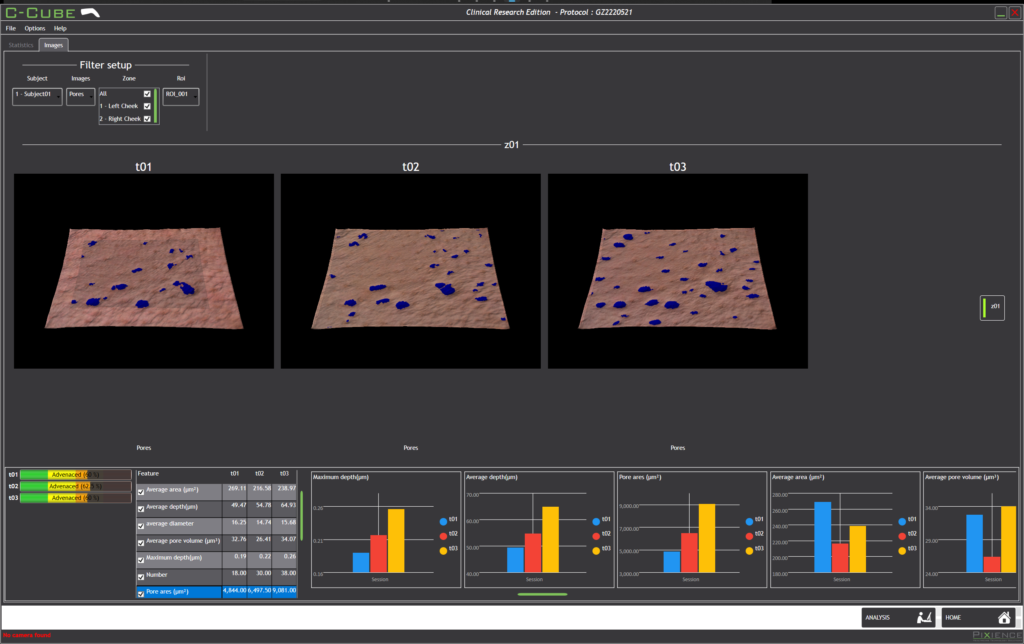Uncheck the Average depth feature checkbox

[x=141, y=509]
